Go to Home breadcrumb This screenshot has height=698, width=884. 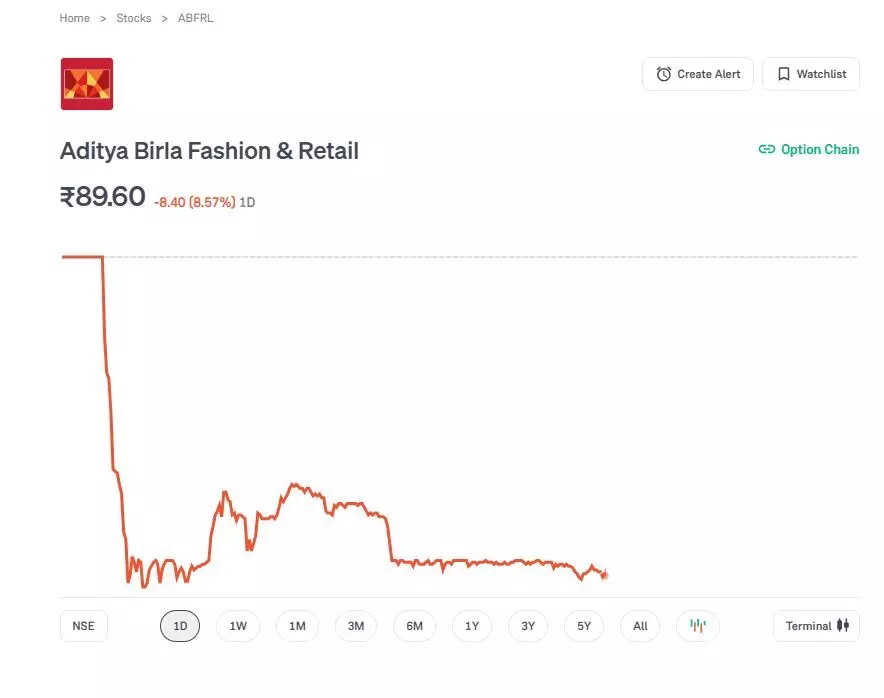click(x=74, y=18)
